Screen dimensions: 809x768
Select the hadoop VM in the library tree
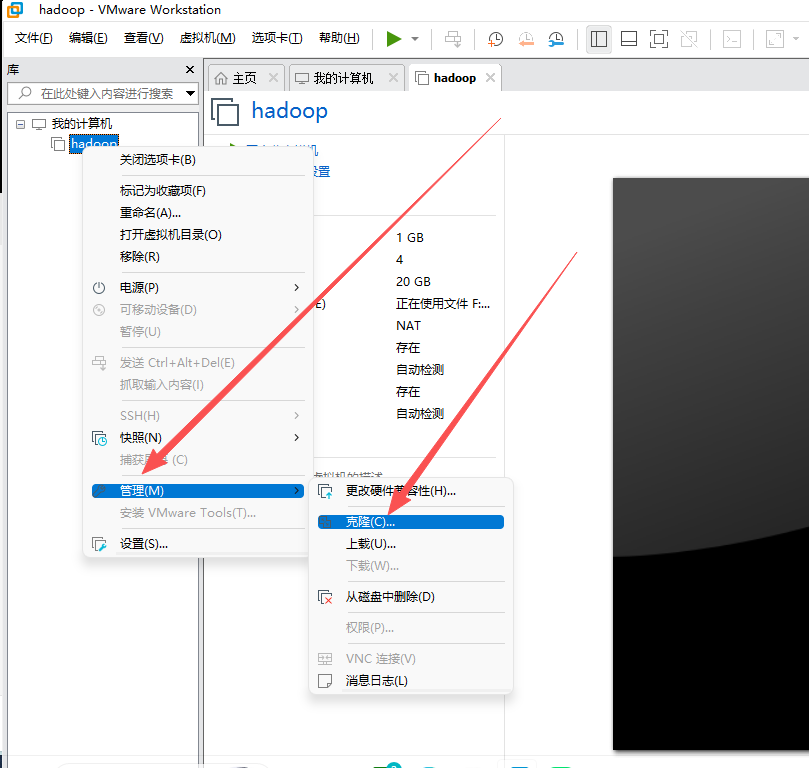tap(94, 143)
